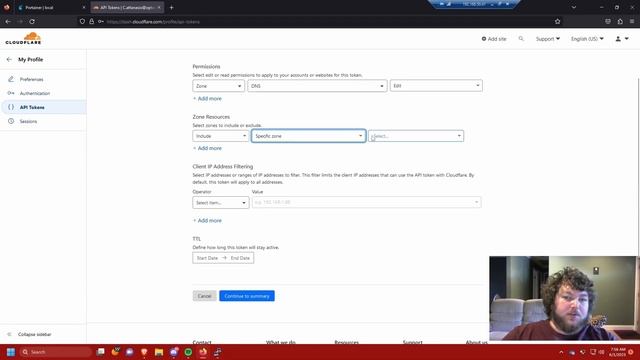Viewport: 640px width, 360px height.
Task: Click the Authentication key icon
Action: point(11,93)
